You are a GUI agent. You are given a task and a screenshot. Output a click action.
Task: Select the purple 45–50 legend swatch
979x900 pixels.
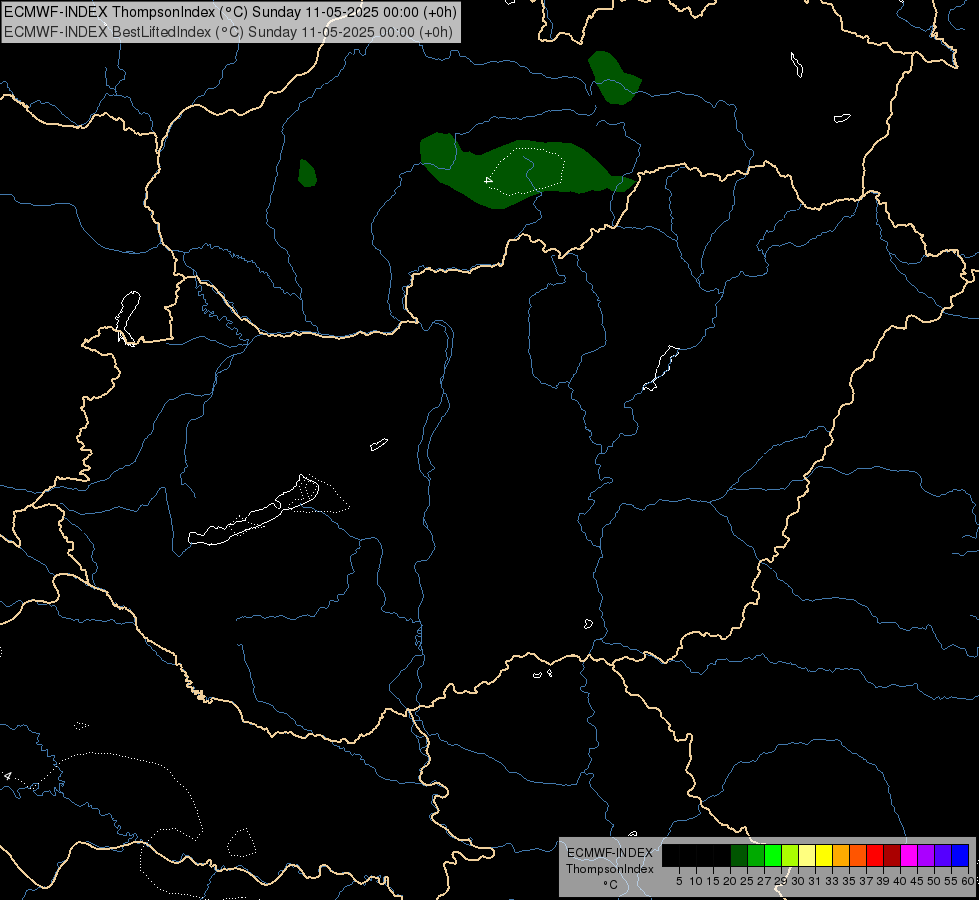926,855
